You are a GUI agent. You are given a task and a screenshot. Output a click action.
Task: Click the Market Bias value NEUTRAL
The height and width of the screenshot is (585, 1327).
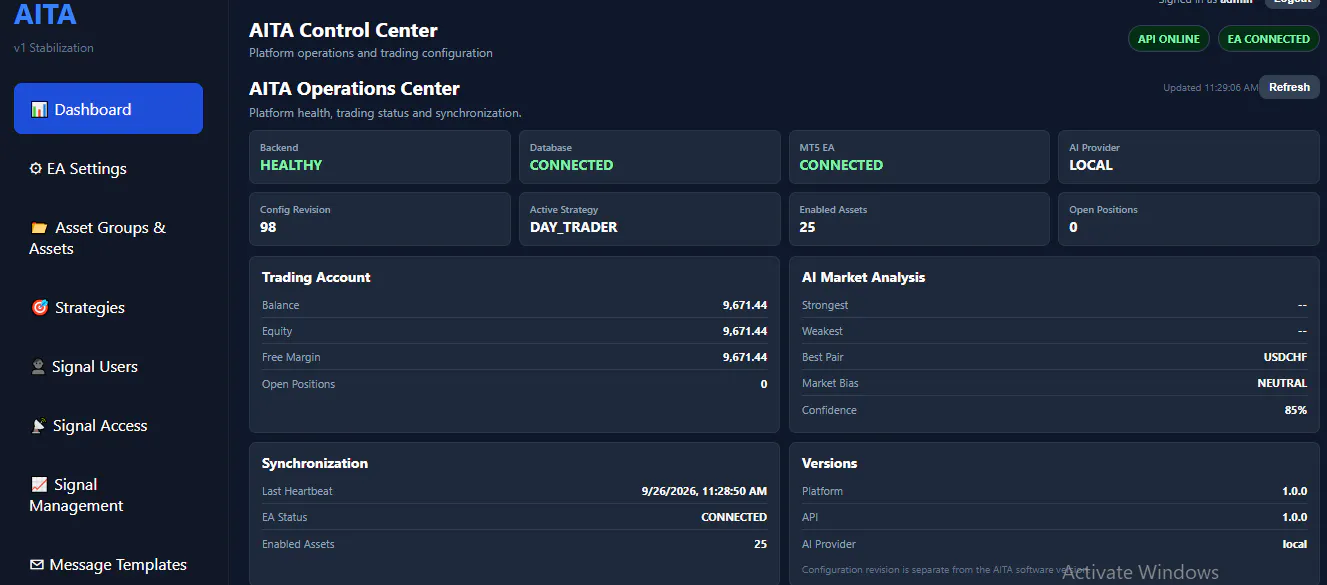pos(1282,383)
